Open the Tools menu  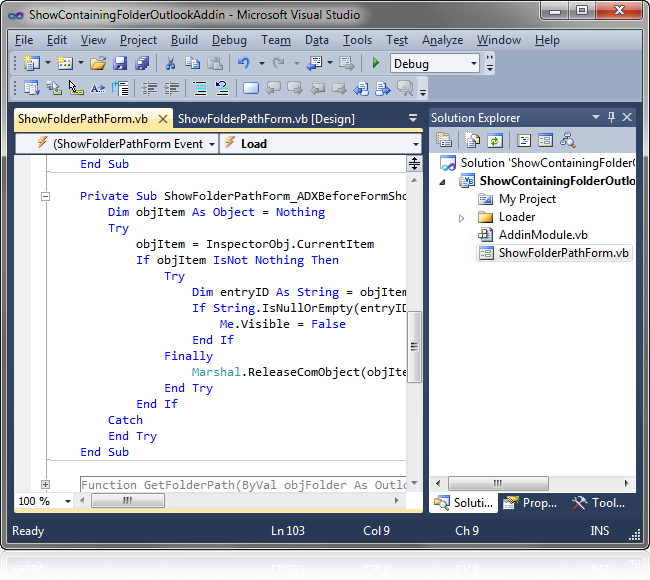(357, 40)
